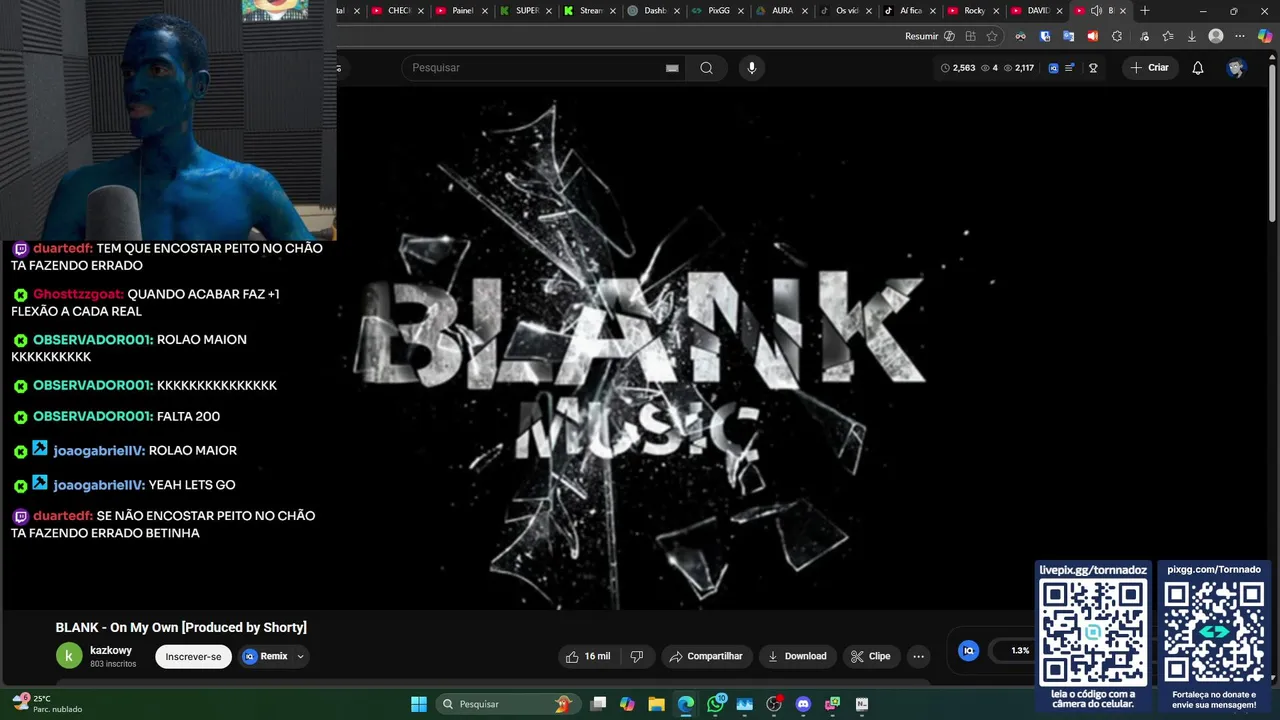
Task: Like the video with 16 mil thumbs up
Action: tap(588, 656)
